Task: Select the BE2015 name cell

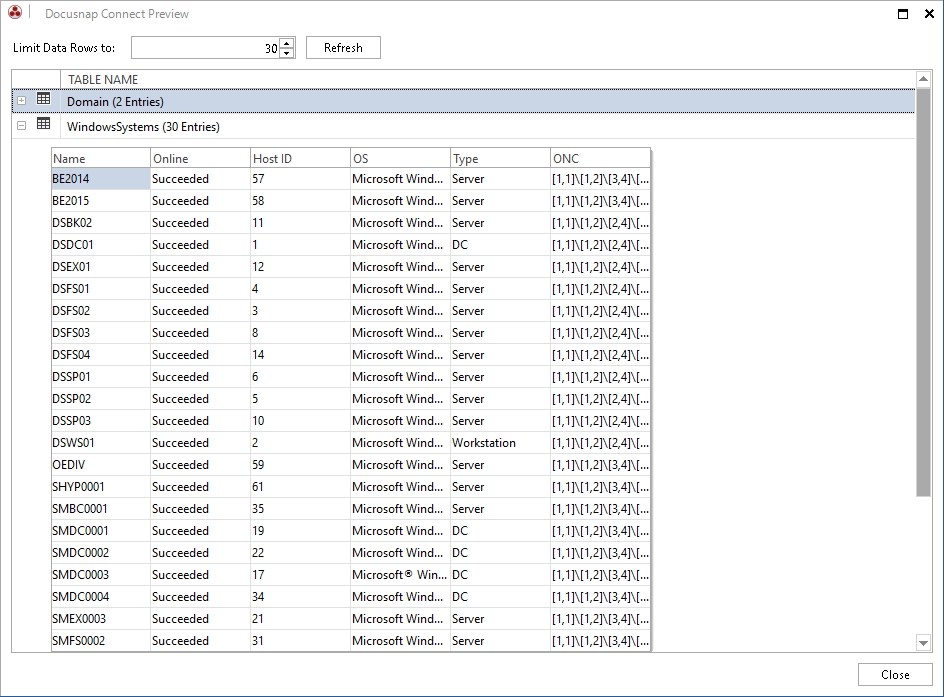Action: (x=101, y=200)
